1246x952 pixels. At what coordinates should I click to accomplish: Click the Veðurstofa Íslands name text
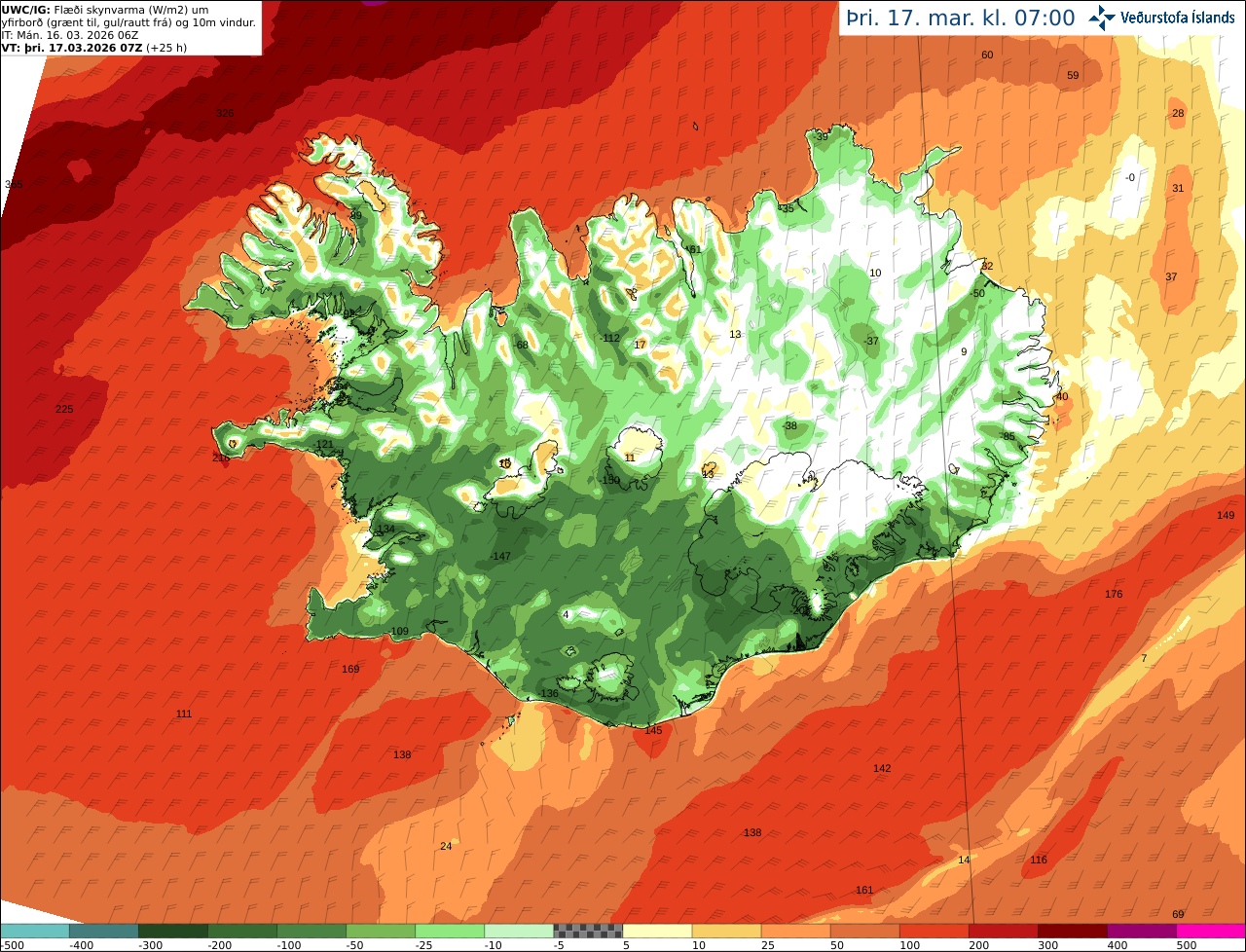pos(1178,18)
